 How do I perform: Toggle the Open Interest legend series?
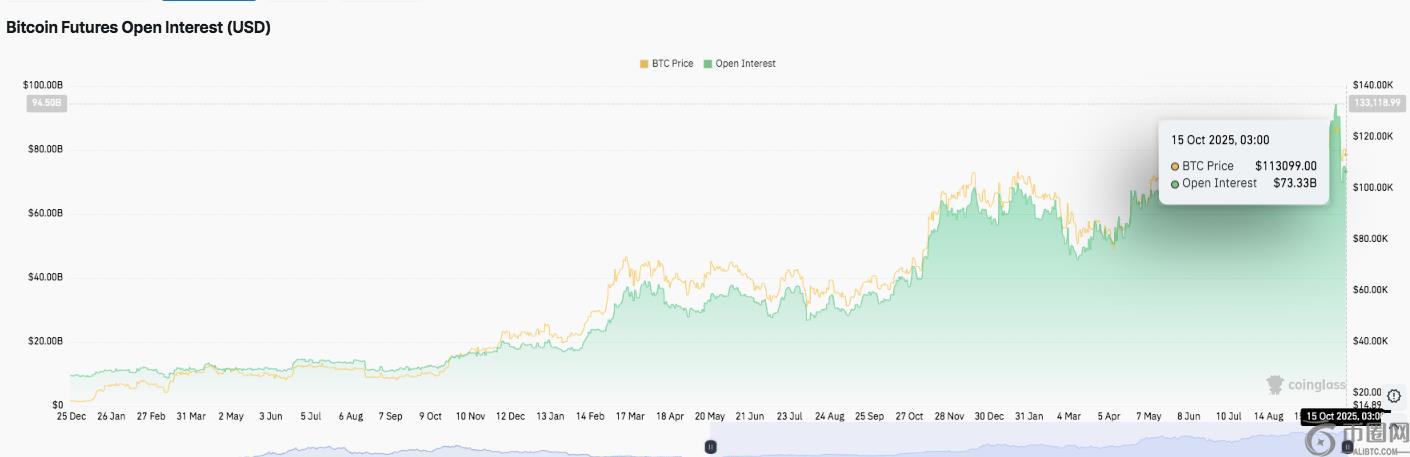(x=745, y=64)
